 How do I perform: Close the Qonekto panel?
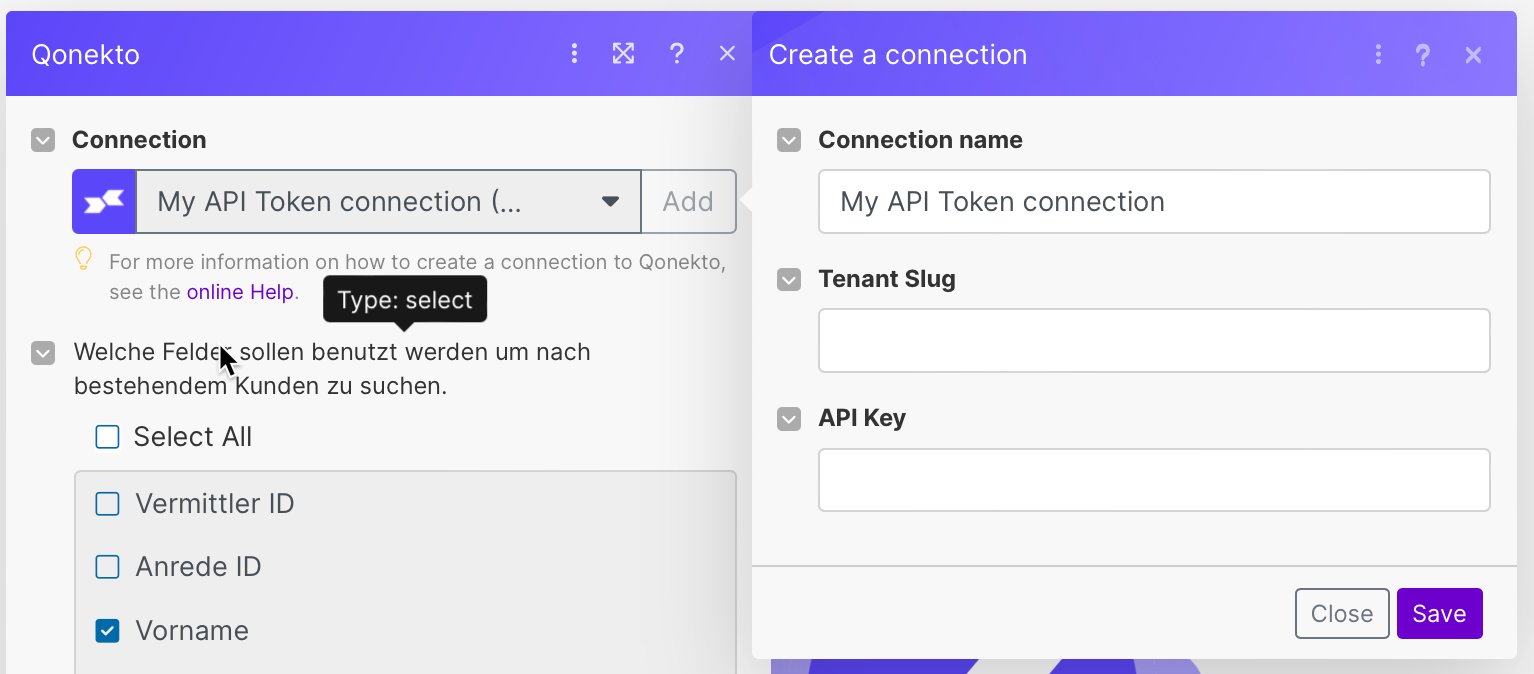click(x=728, y=53)
